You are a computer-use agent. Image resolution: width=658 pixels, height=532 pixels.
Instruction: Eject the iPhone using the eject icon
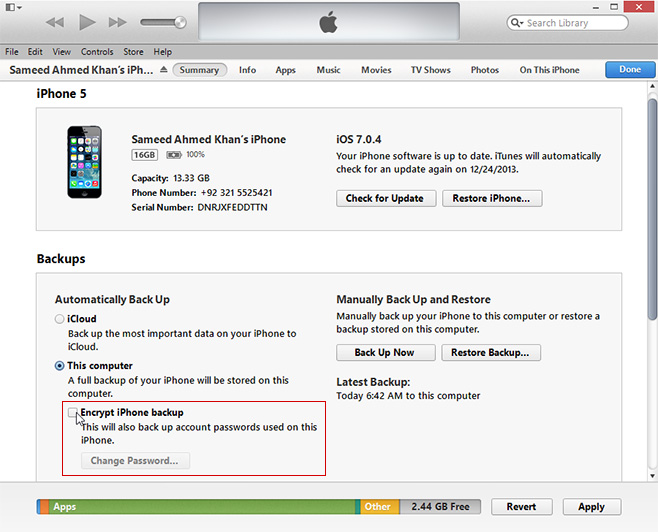click(164, 70)
